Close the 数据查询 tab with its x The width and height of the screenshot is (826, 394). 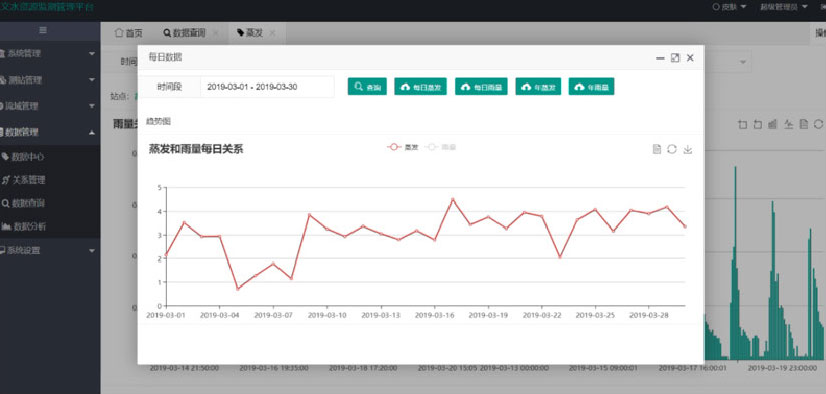pyautogui.click(x=215, y=33)
